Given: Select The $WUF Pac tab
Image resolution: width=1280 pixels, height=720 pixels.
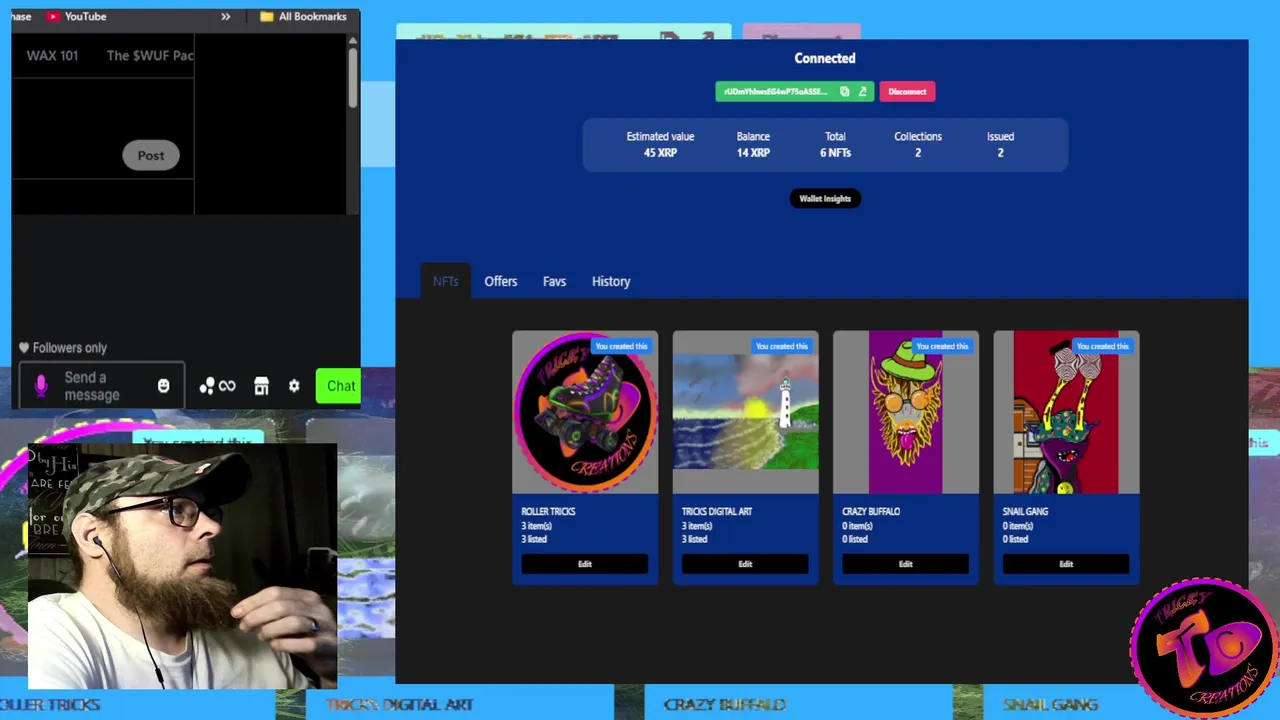Looking at the screenshot, I should point(150,55).
